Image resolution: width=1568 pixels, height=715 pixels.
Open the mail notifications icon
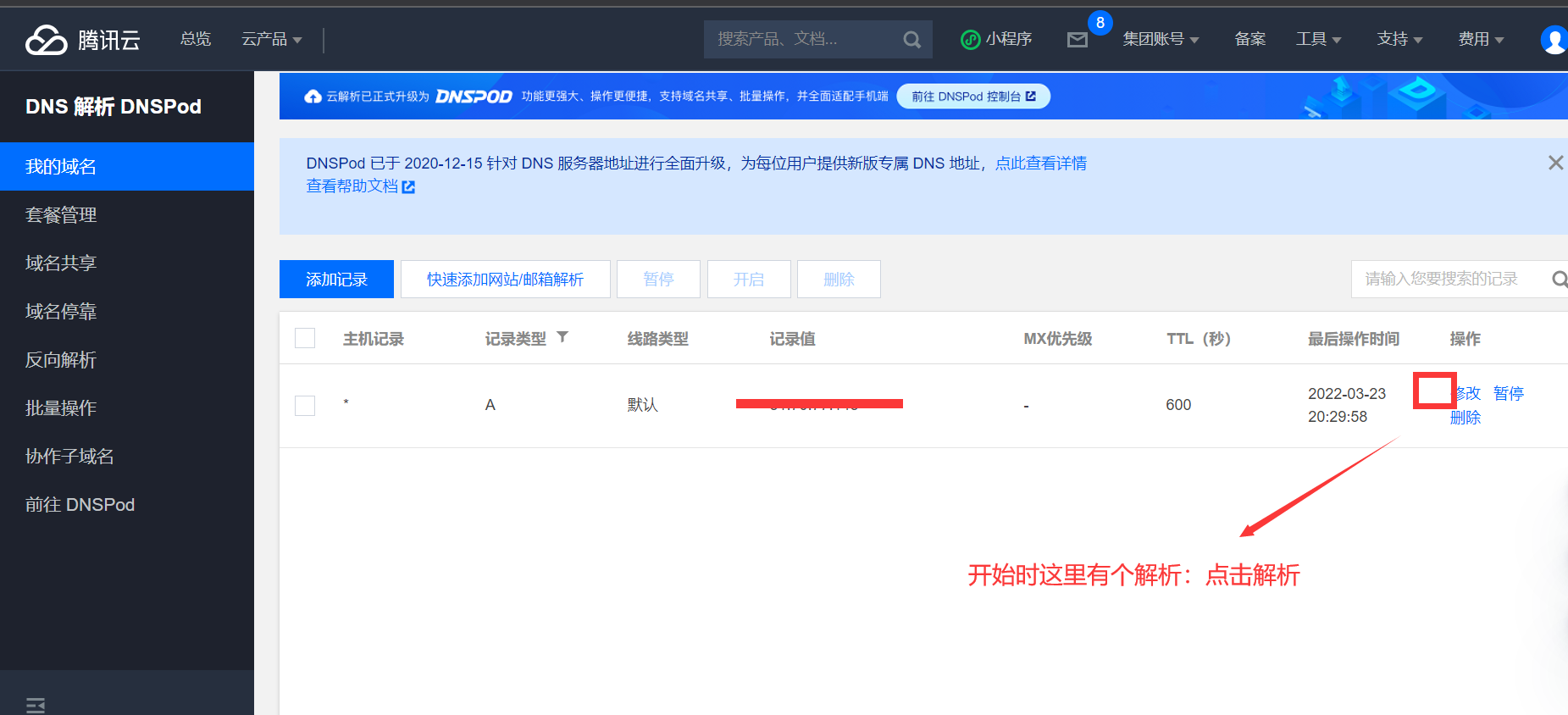pos(1077,40)
